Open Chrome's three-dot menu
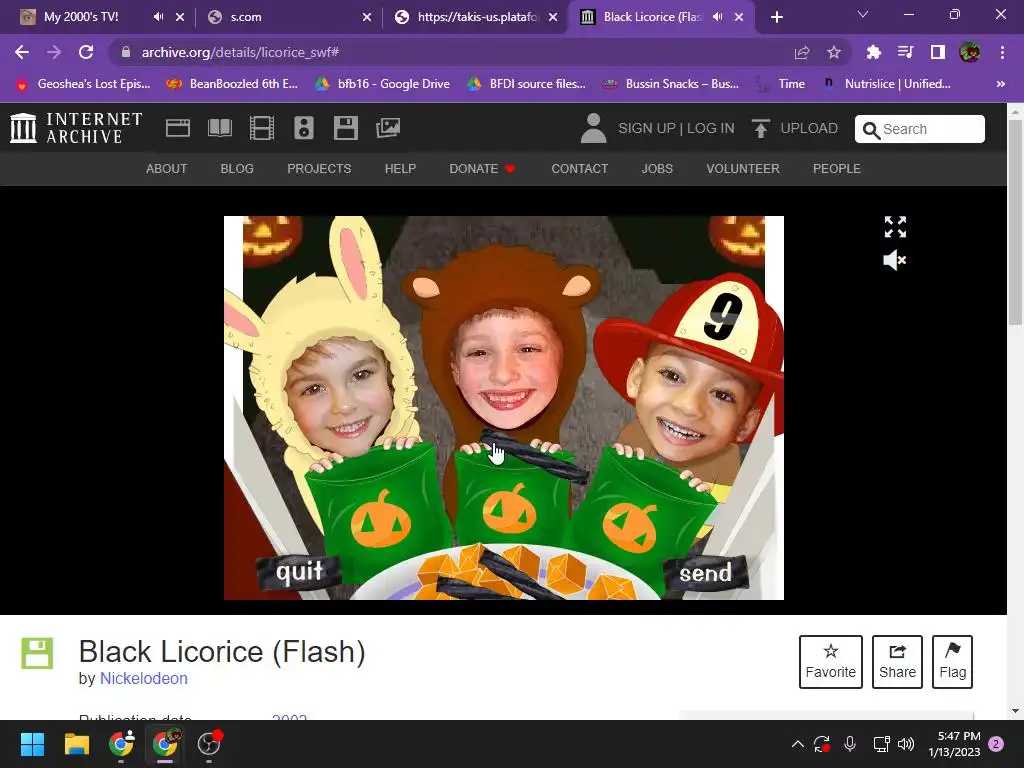Image resolution: width=1024 pixels, height=768 pixels. click(1002, 52)
